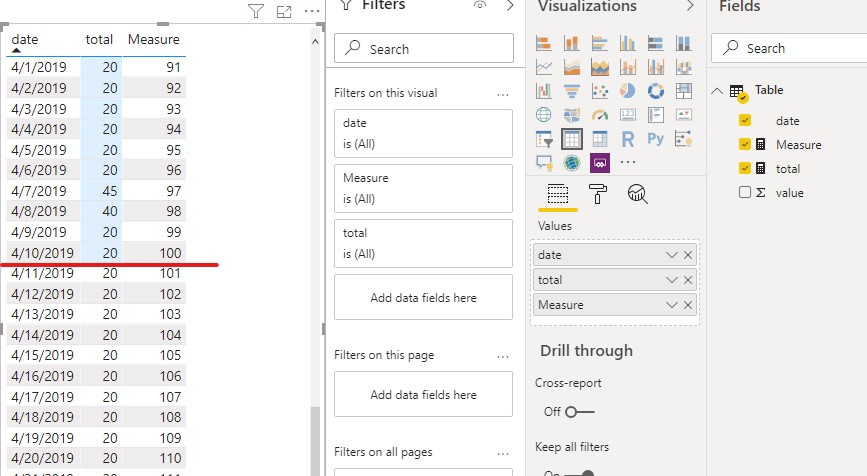Select the Stacked bar chart visualization
This screenshot has width=867, height=476.
point(544,43)
